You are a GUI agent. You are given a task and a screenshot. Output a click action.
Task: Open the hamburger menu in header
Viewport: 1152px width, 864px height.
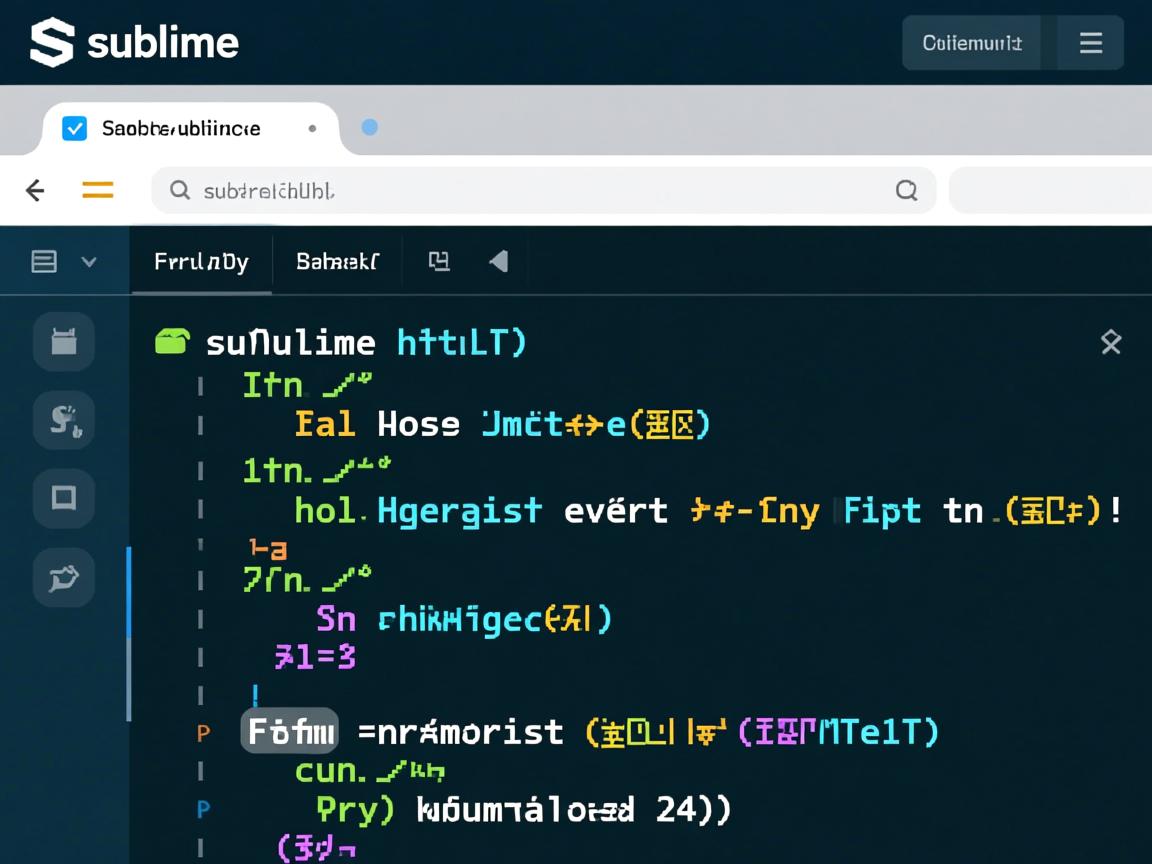tap(1090, 43)
